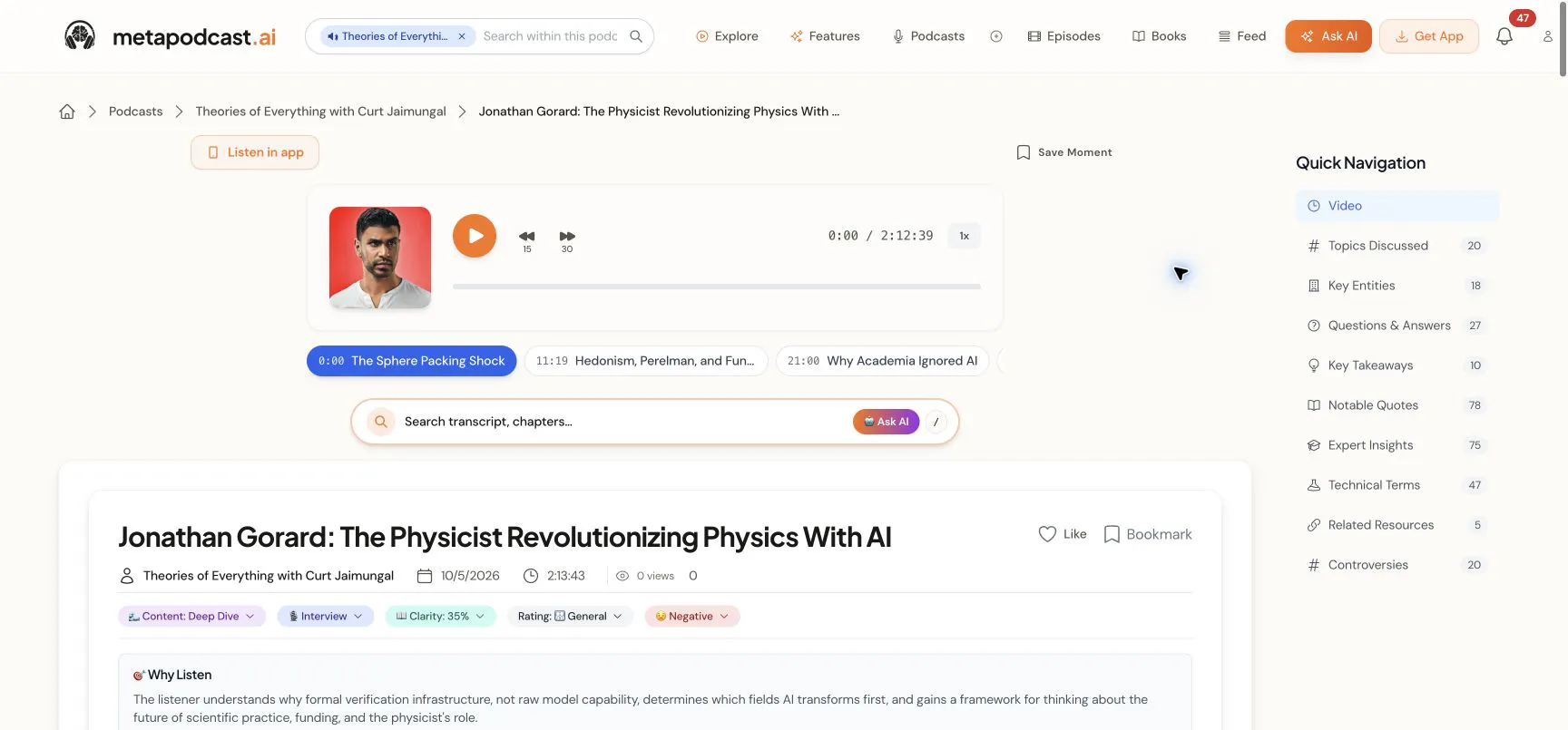Click the orange Ask AI header button

[x=1328, y=36]
